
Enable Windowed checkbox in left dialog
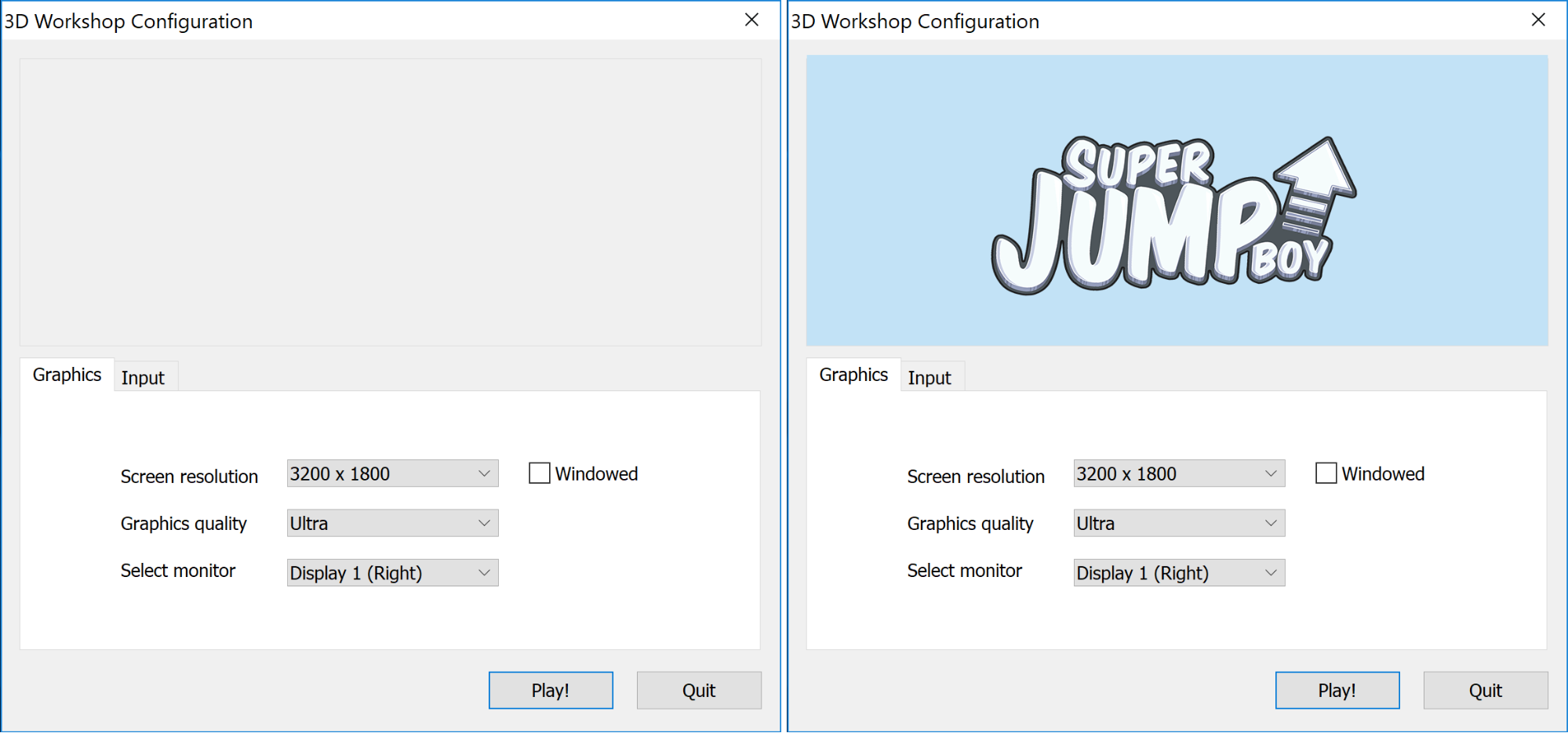pyautogui.click(x=540, y=474)
